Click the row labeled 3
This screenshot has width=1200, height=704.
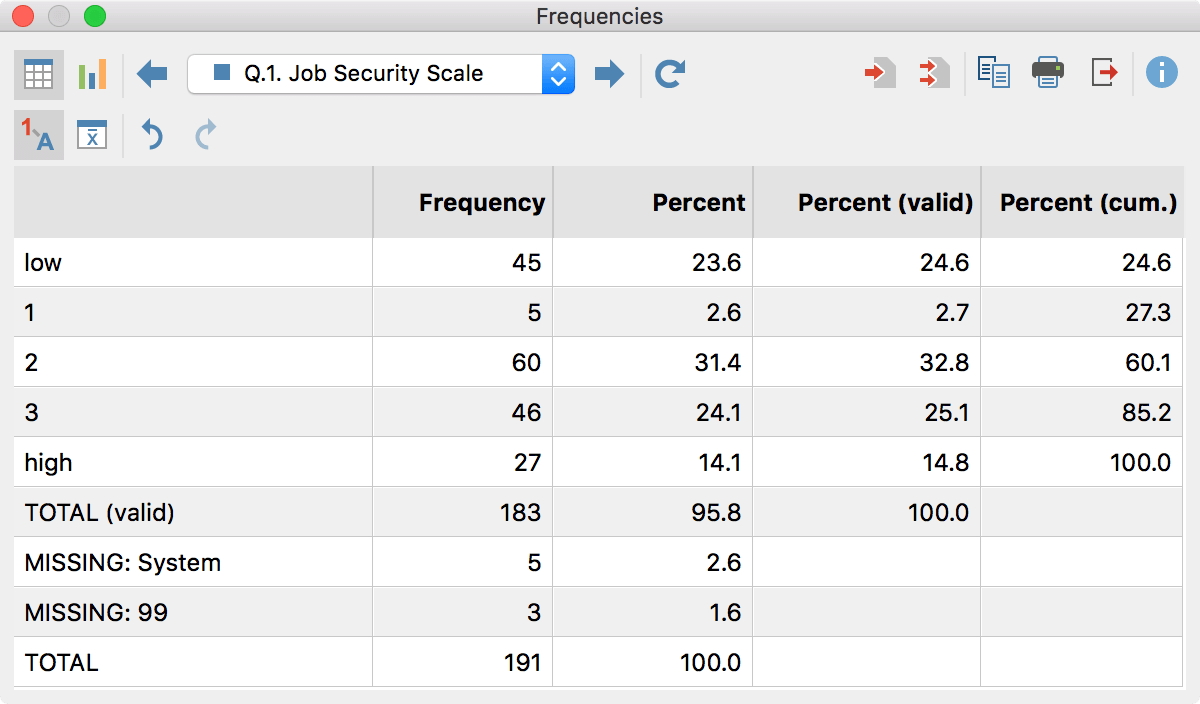598,413
